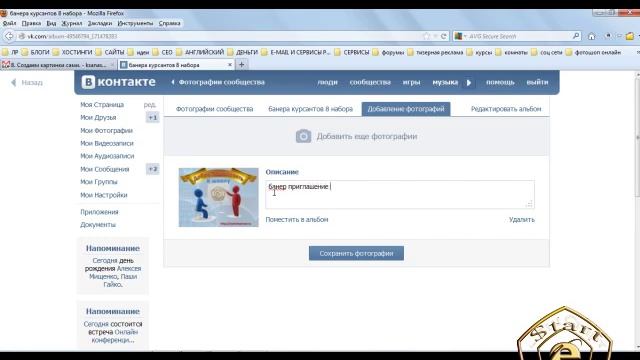640x360 pixels.
Task: Open the ДЕНЬГИ bookmarks folder
Action: point(243,52)
